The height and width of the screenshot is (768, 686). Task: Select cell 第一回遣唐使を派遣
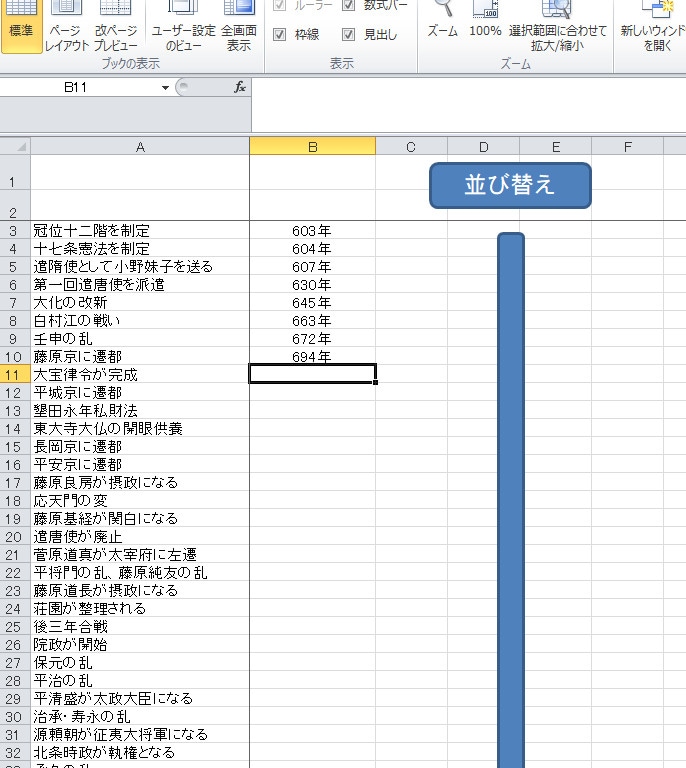(140, 285)
